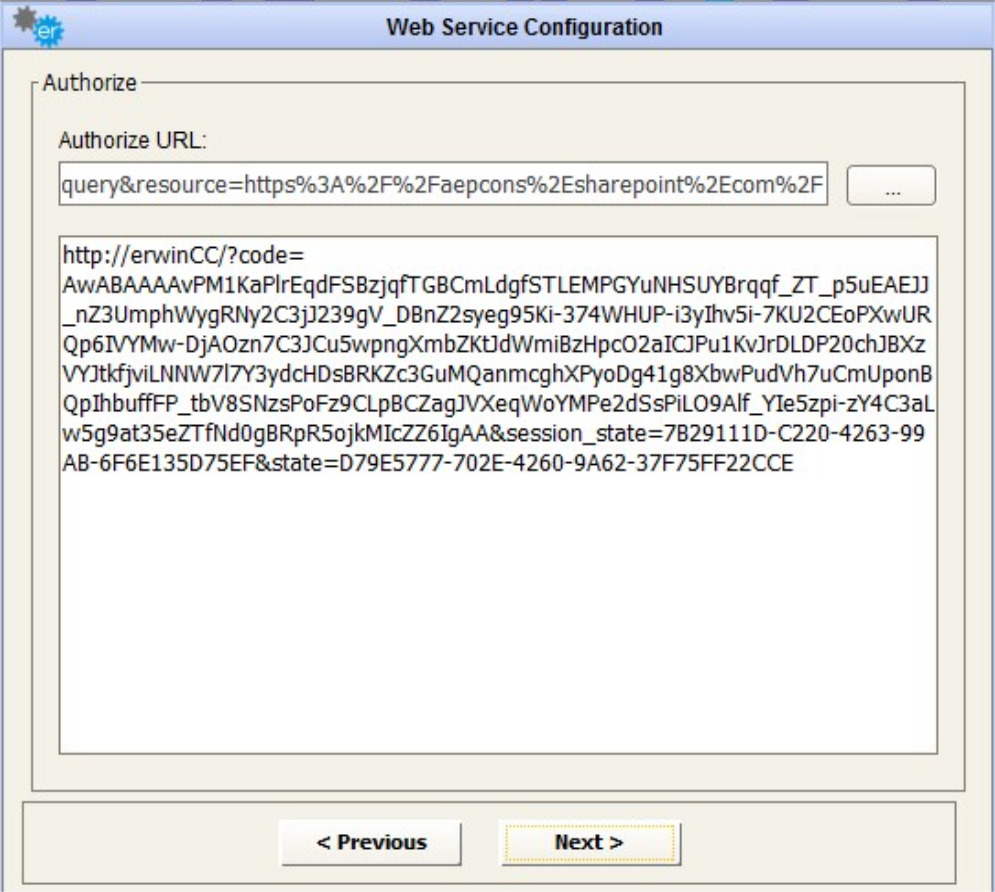Click the blank area below the response text
This screenshot has height=892, width=995.
click(x=498, y=620)
